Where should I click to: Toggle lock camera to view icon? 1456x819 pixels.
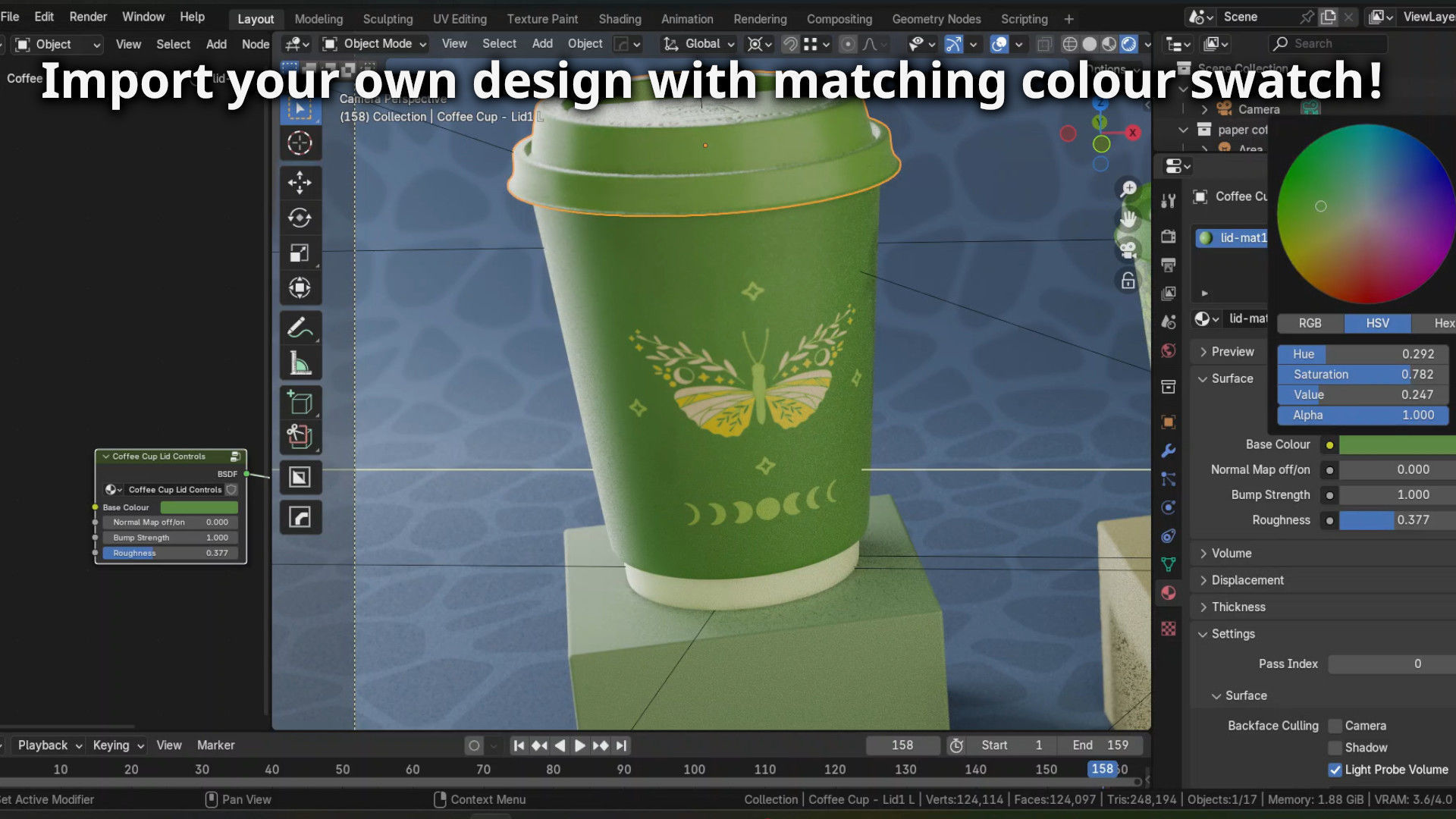click(x=1128, y=281)
